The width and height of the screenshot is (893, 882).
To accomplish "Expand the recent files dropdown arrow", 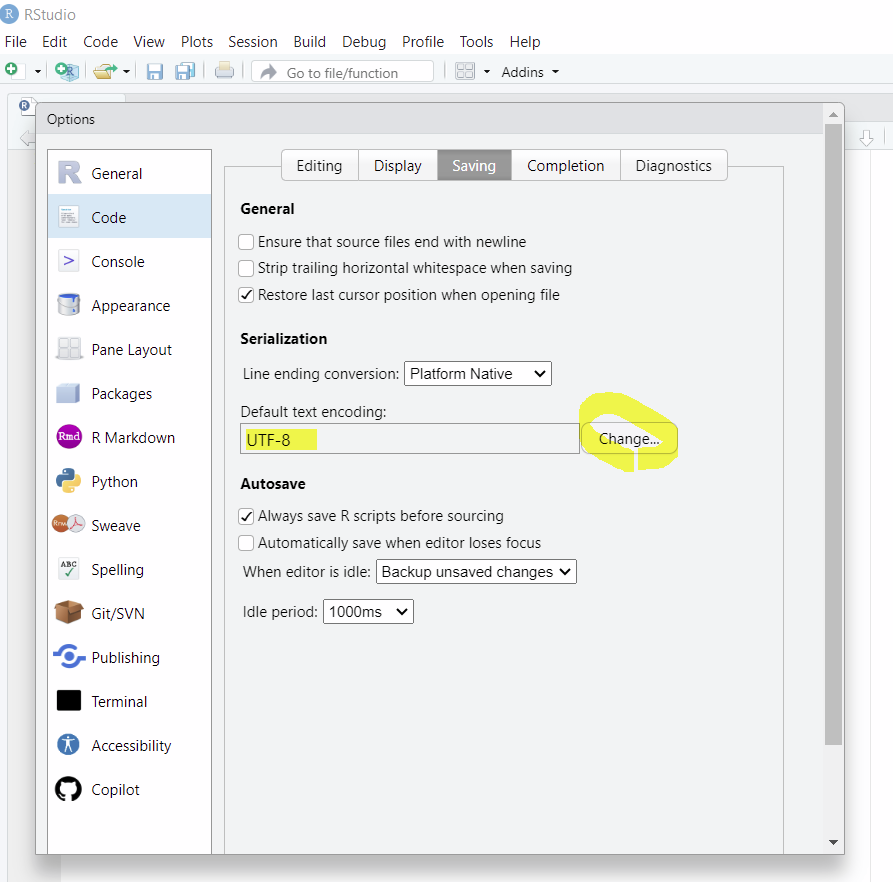I will (126, 72).
